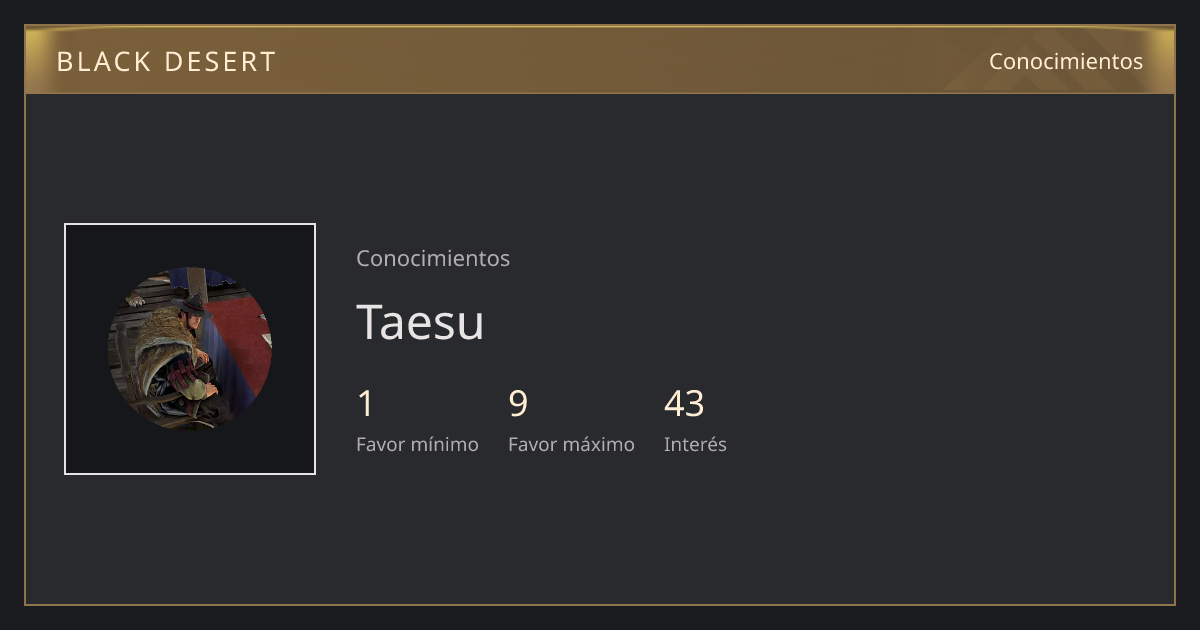Image resolution: width=1200 pixels, height=630 pixels.
Task: Select the Favor mínimo label
Action: (x=417, y=444)
